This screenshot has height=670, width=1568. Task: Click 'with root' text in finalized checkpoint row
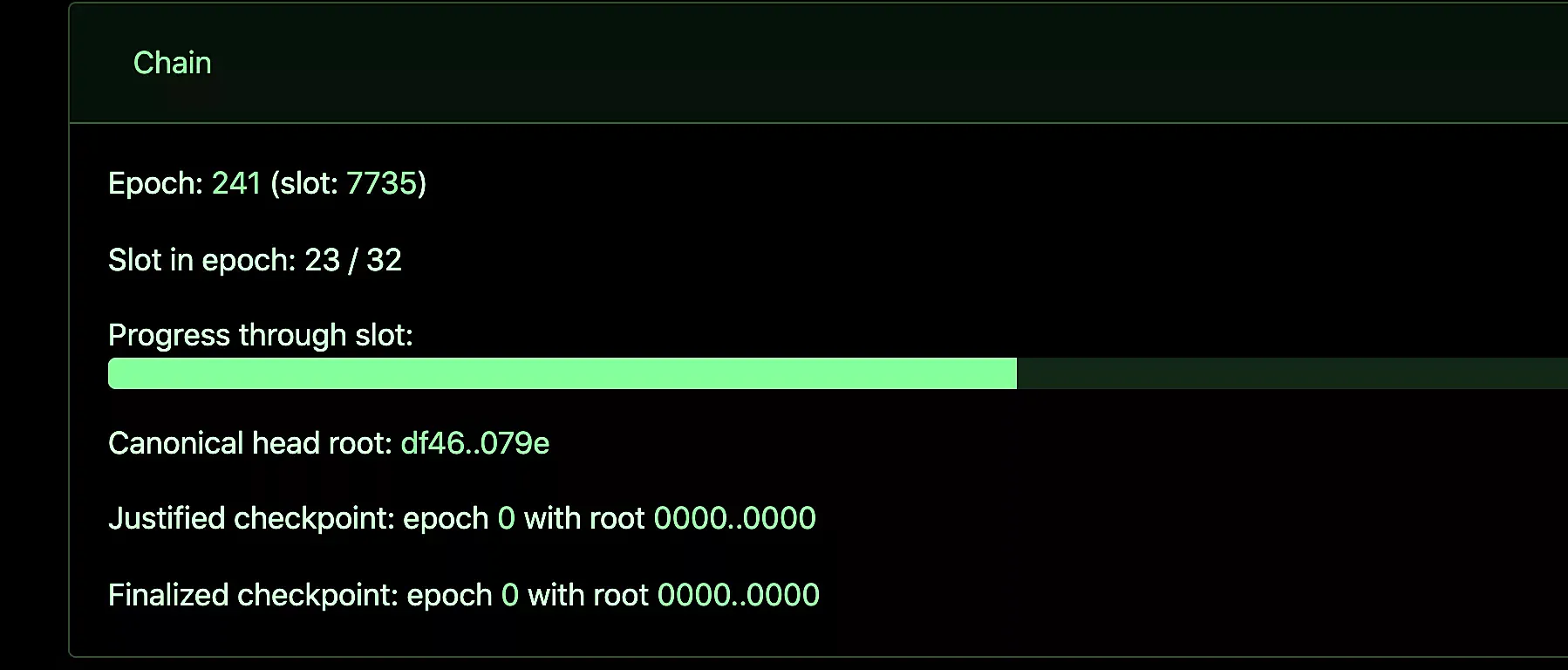click(589, 595)
